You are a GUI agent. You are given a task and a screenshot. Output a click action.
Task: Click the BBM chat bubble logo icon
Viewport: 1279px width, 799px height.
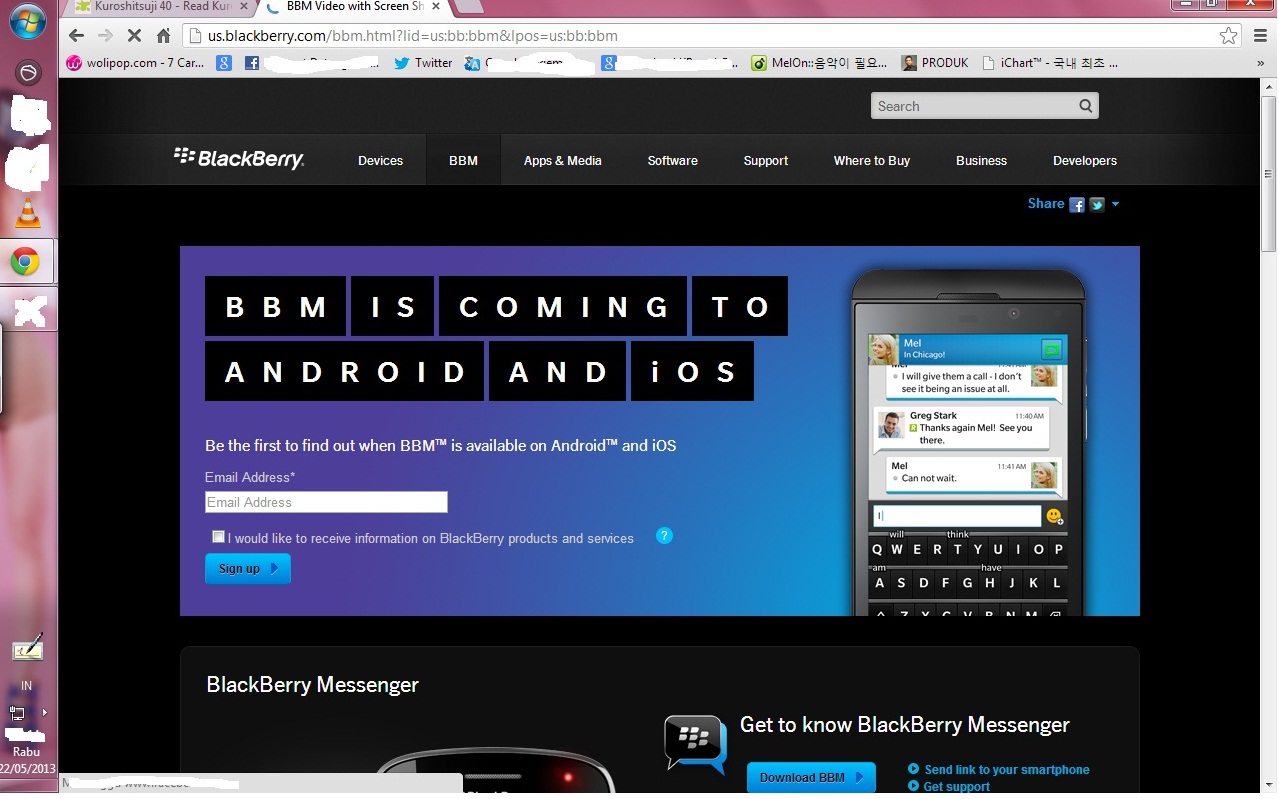pos(695,743)
